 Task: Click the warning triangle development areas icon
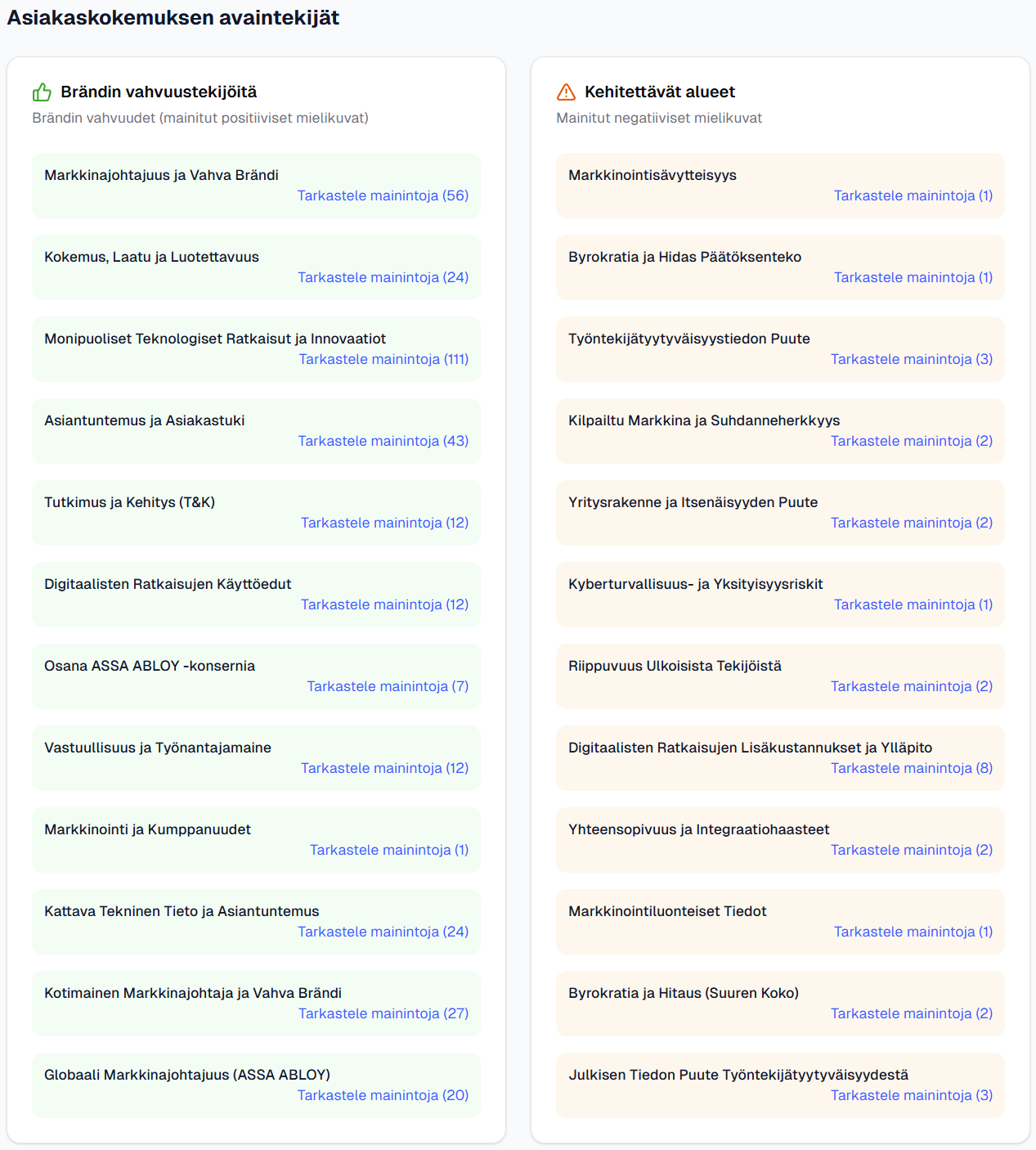coord(566,92)
